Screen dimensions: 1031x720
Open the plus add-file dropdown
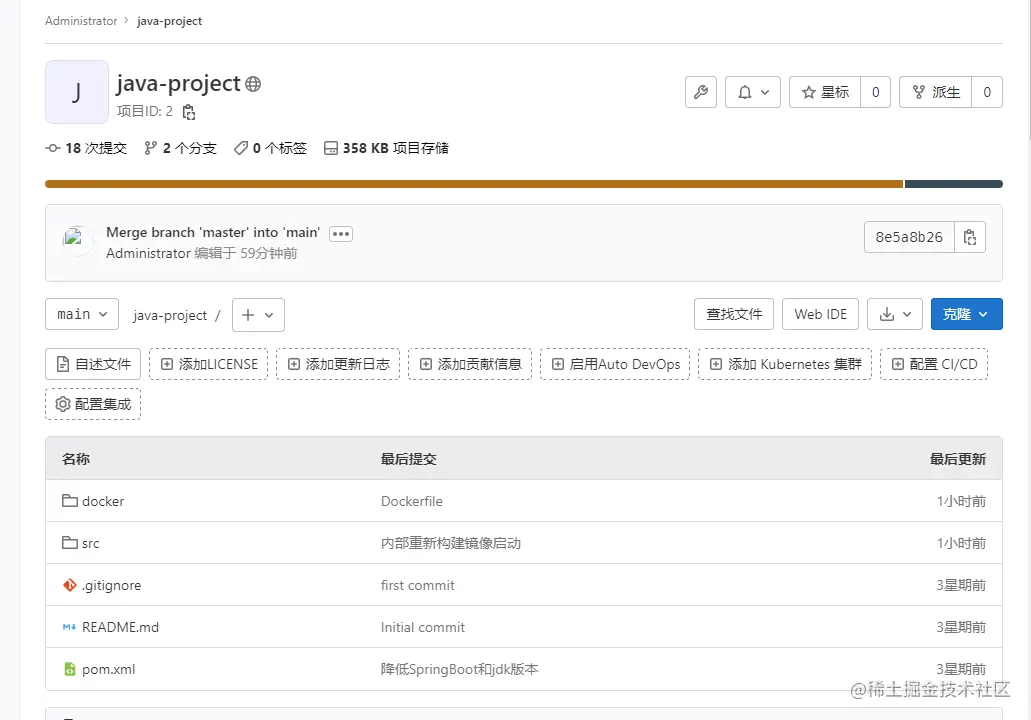pyautogui.click(x=258, y=315)
